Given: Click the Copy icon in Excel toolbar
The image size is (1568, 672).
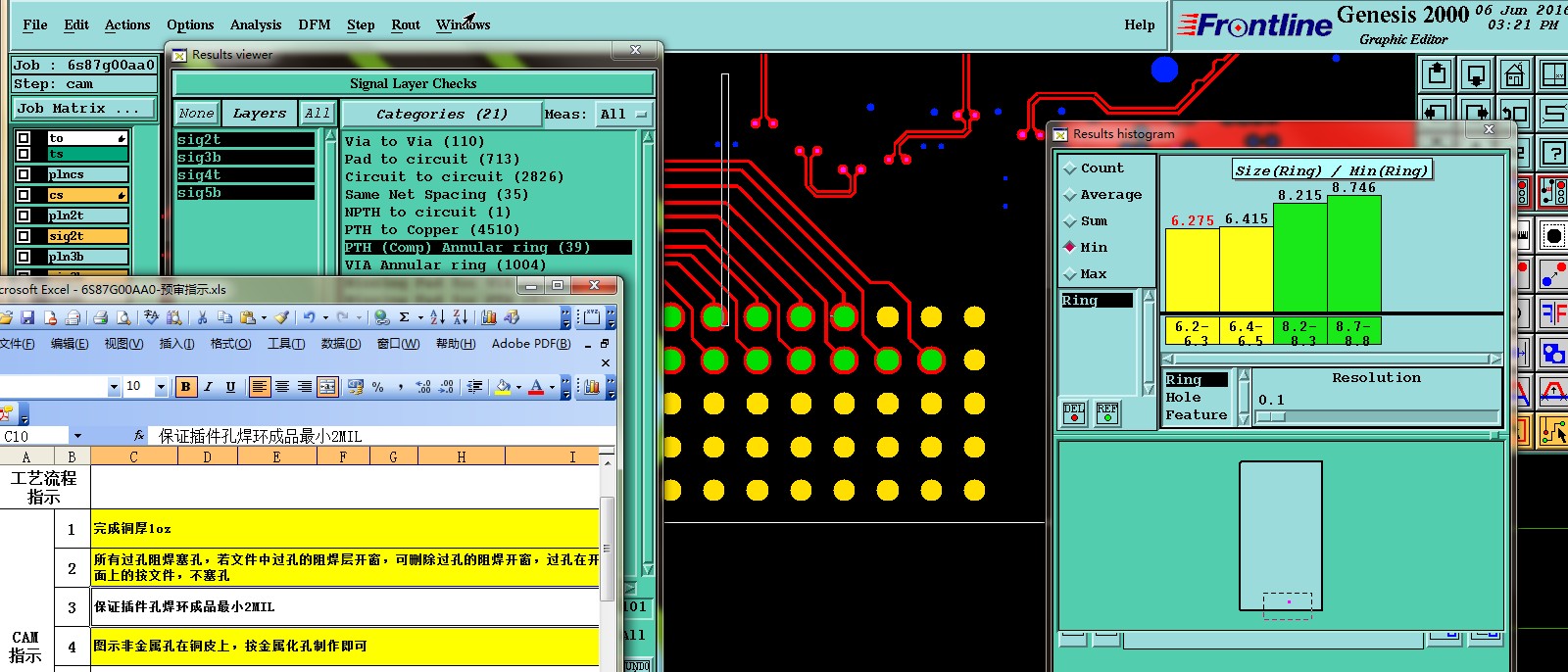Looking at the screenshot, I should pos(224,317).
